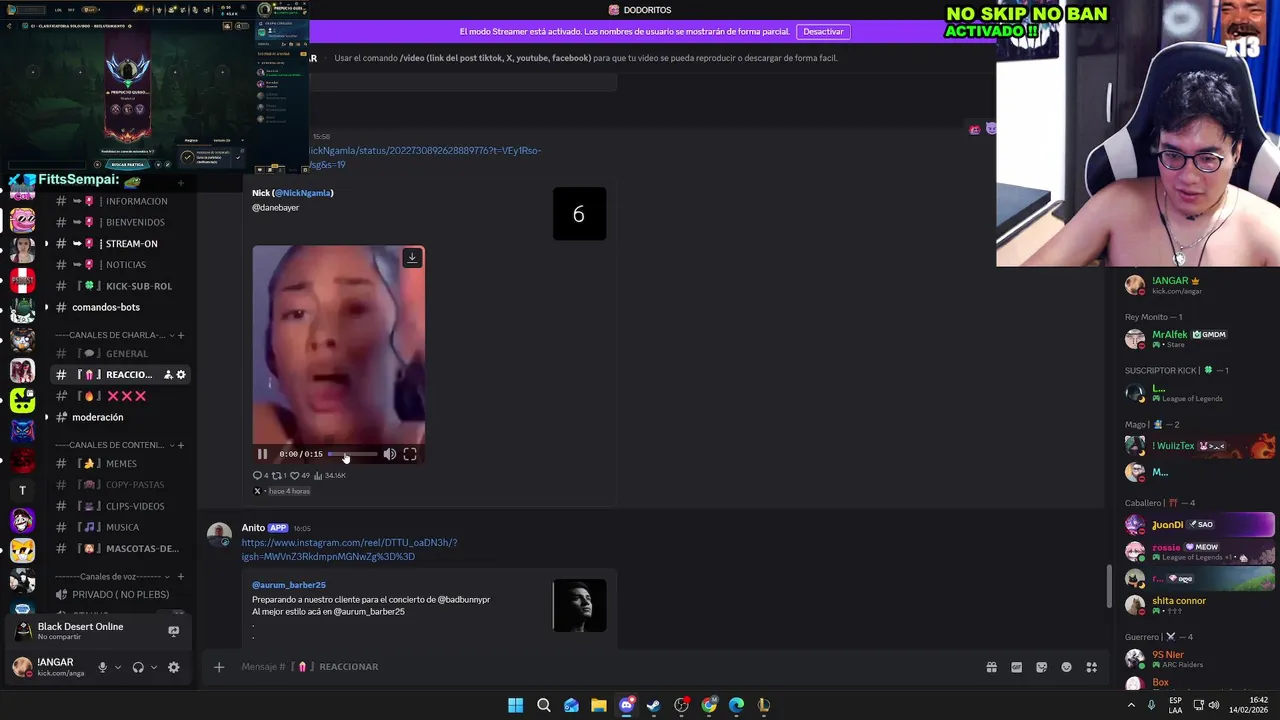Open the NickNgamla status URL
The height and width of the screenshot is (720, 1280).
(x=426, y=158)
